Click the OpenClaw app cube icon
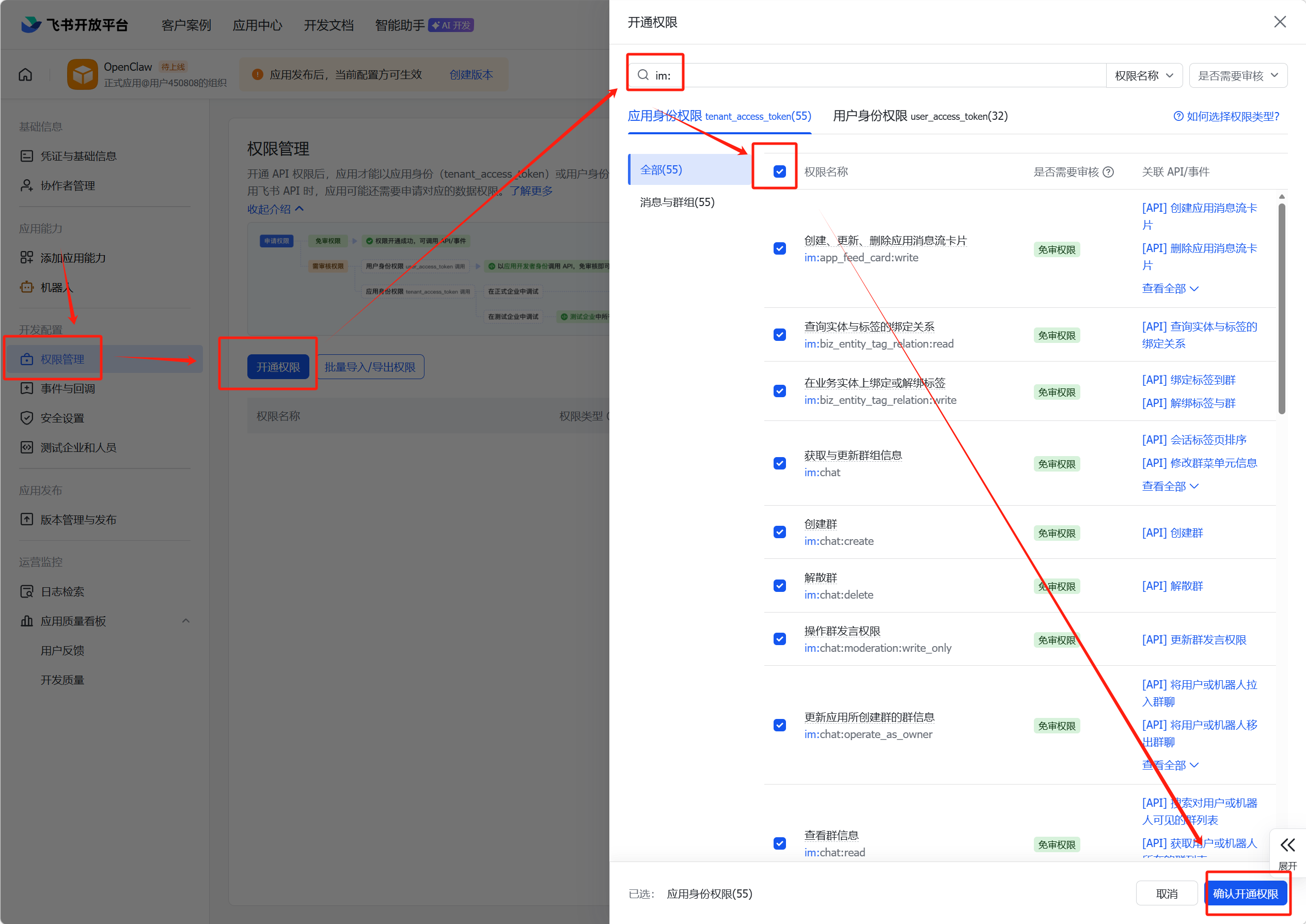1306x924 pixels. tap(83, 74)
